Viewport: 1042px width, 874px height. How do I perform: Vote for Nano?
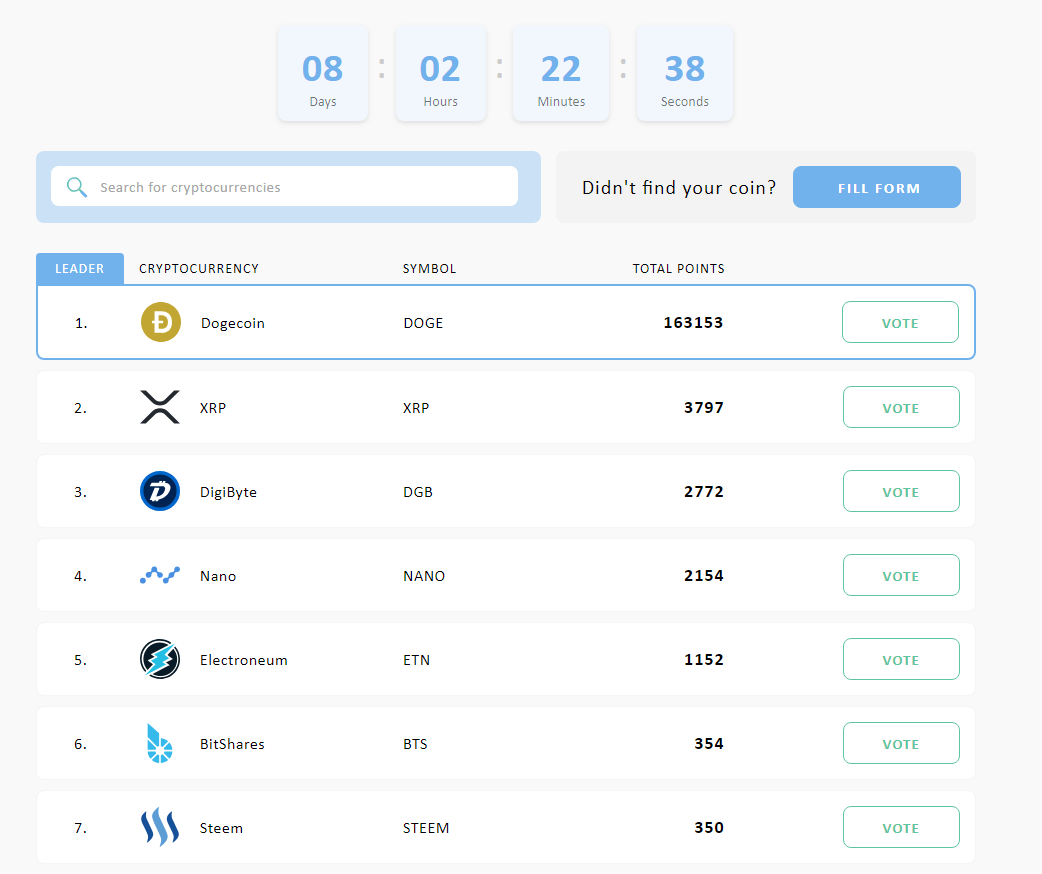[x=901, y=575]
